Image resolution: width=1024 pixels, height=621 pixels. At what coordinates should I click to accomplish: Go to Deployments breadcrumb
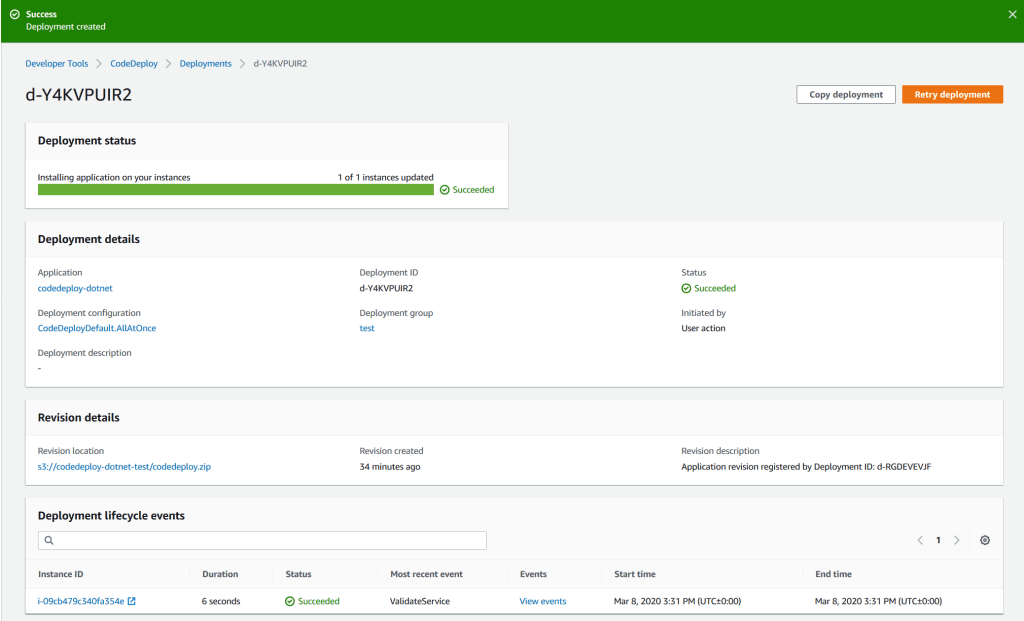click(205, 64)
